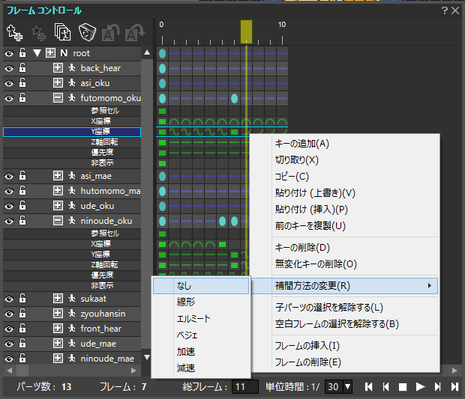Click the 総フレーム input field
The height and width of the screenshot is (399, 465).
[x=245, y=387]
